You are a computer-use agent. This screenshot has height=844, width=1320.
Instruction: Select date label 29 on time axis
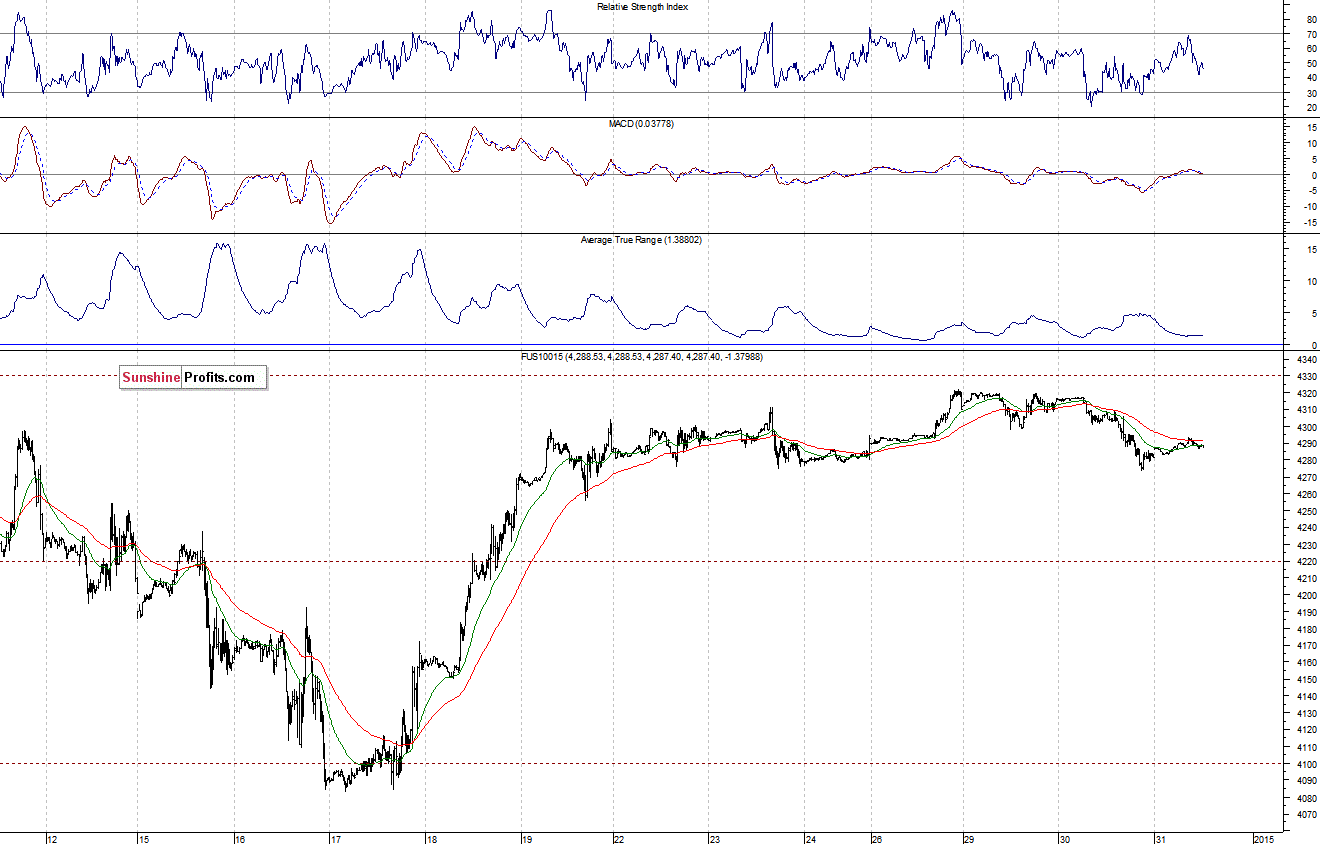(x=968, y=838)
